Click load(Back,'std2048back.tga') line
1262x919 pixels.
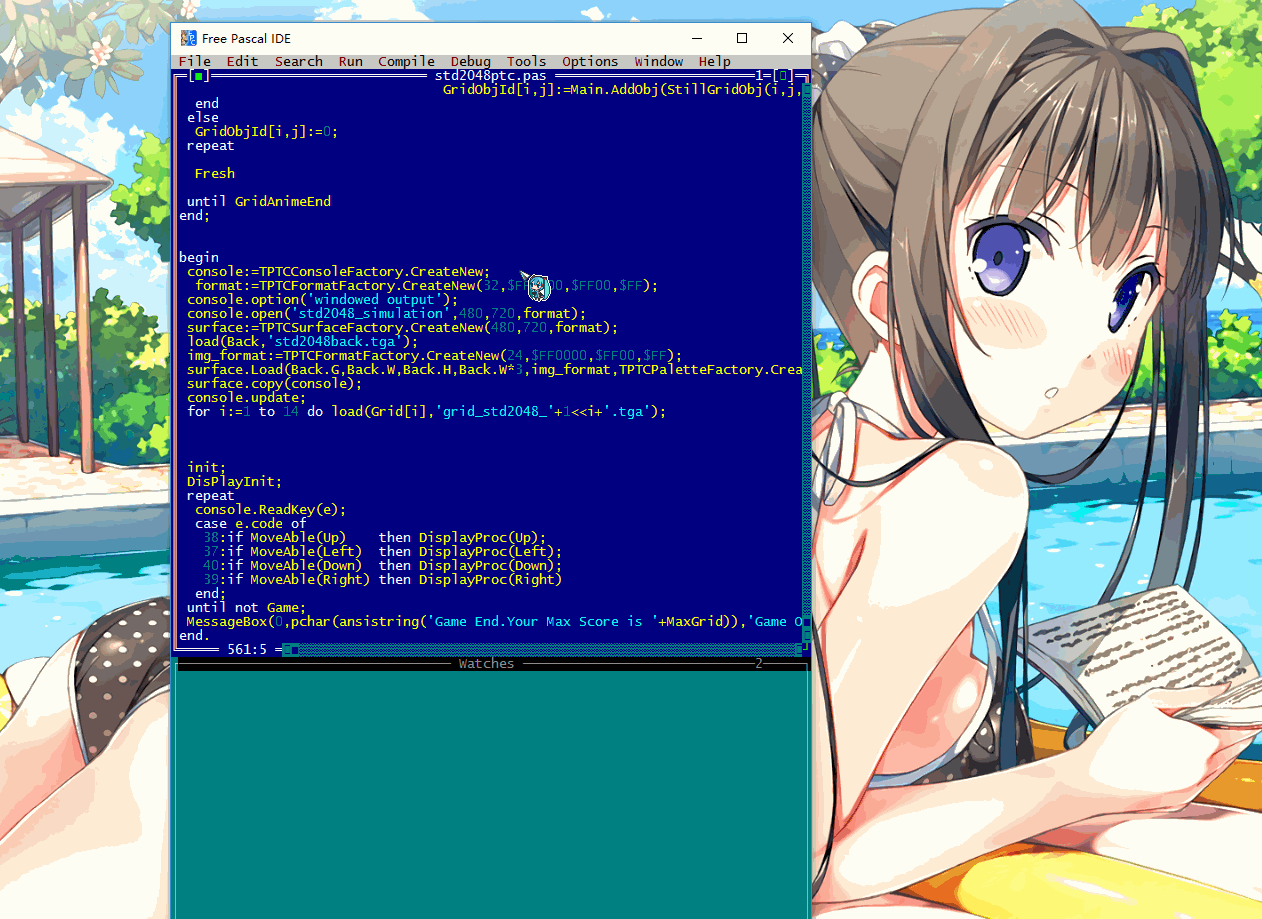[302, 341]
